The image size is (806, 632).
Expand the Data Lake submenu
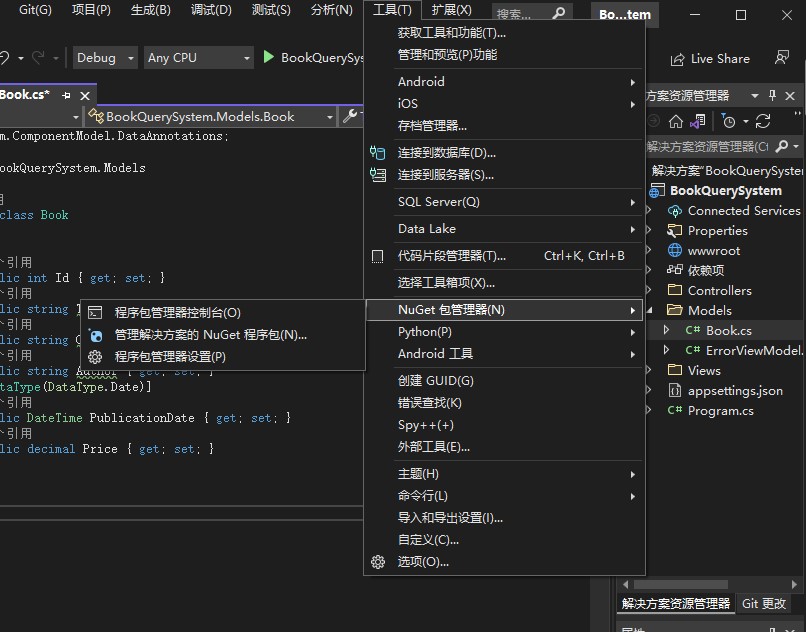504,229
